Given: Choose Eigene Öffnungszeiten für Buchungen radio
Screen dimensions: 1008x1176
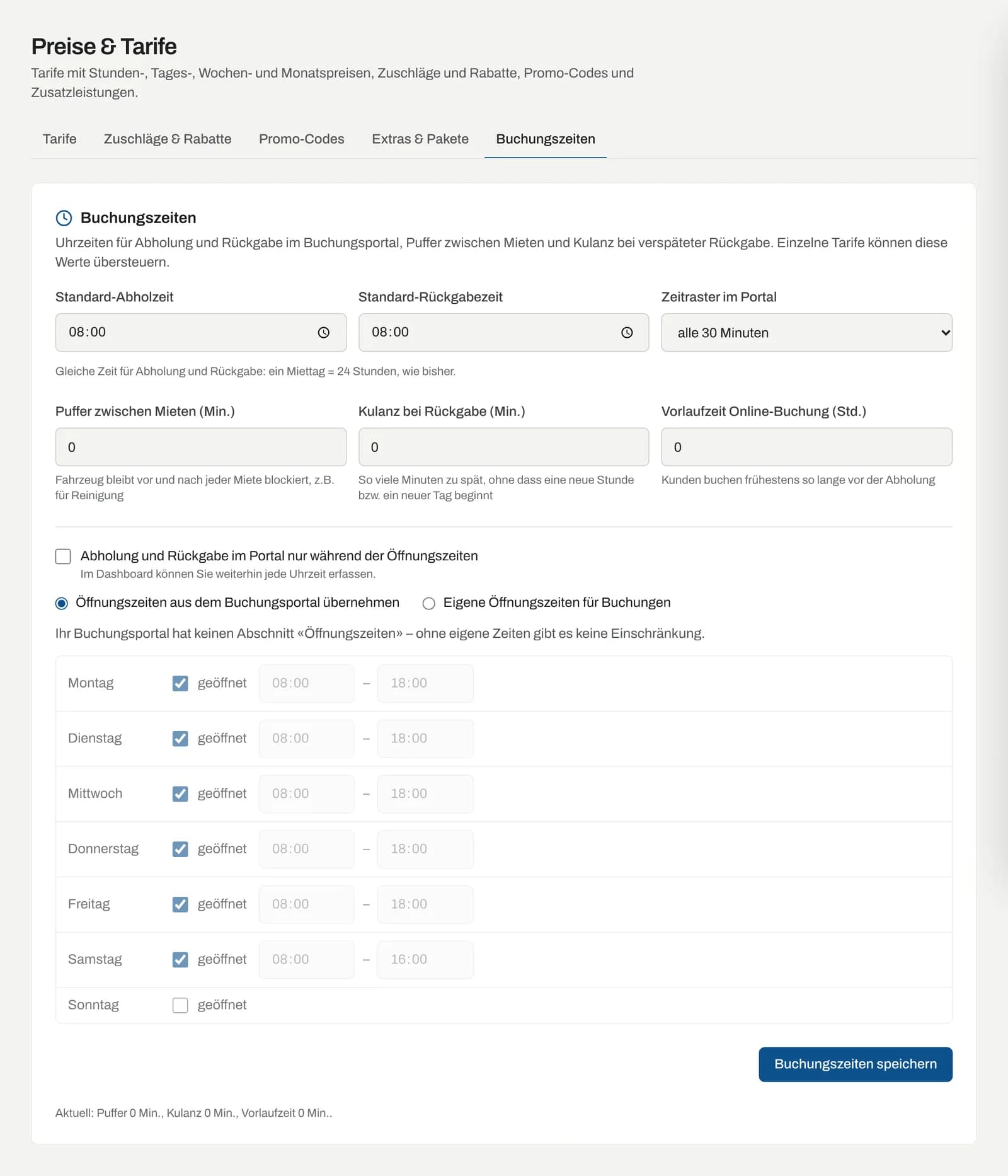Looking at the screenshot, I should [429, 603].
